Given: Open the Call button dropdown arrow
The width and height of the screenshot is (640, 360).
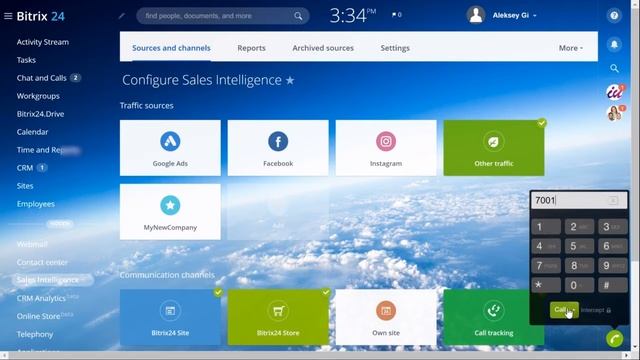Looking at the screenshot, I should pos(574,310).
